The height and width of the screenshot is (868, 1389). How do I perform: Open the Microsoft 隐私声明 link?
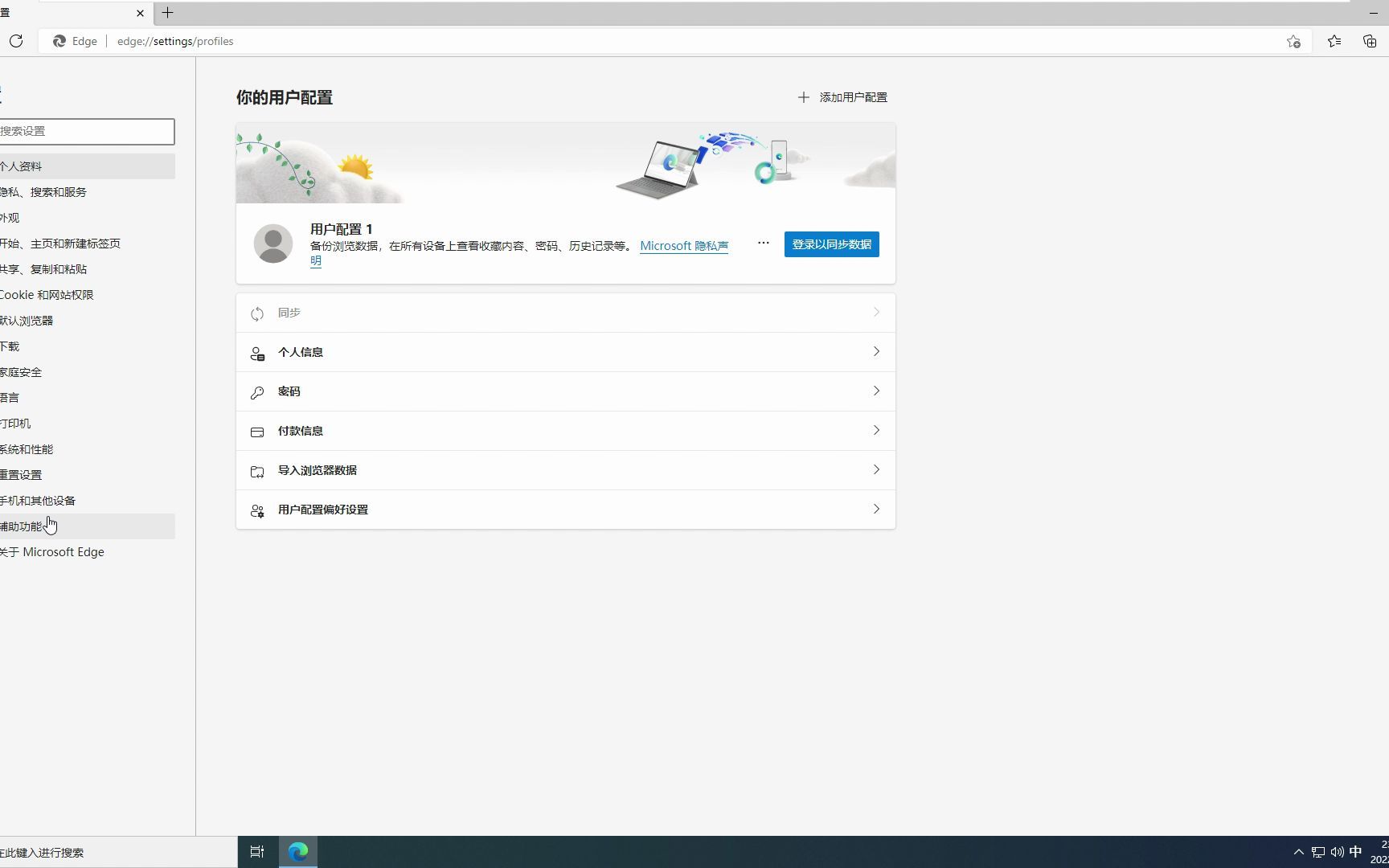[x=682, y=246]
